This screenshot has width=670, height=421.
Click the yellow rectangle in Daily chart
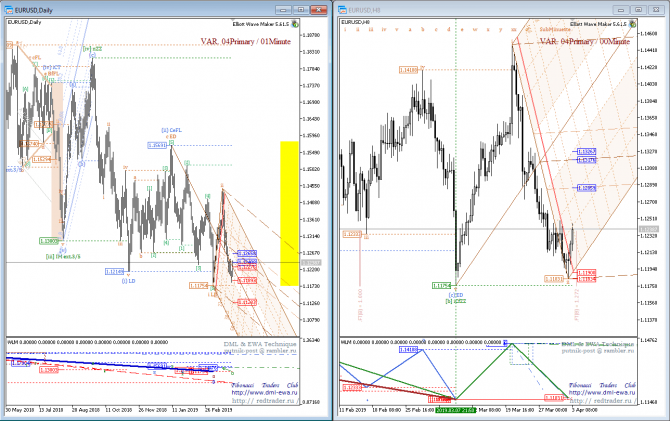pyautogui.click(x=289, y=213)
